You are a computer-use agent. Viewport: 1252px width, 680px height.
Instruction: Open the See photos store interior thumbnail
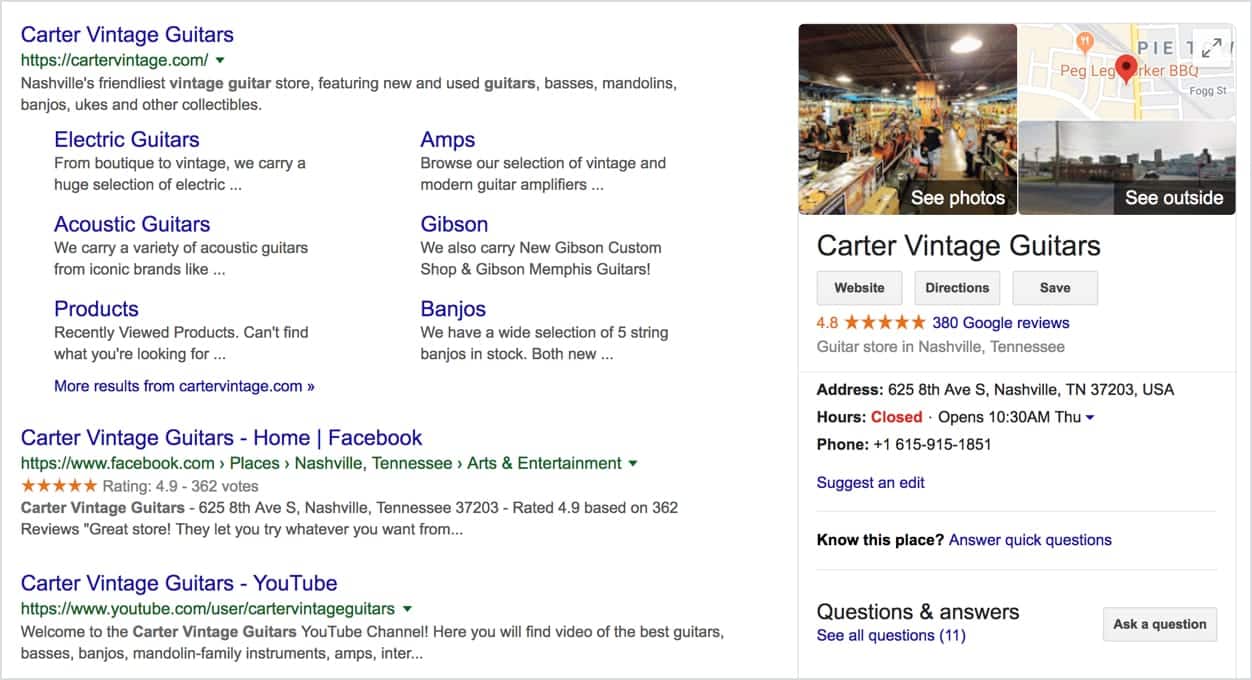click(x=908, y=119)
